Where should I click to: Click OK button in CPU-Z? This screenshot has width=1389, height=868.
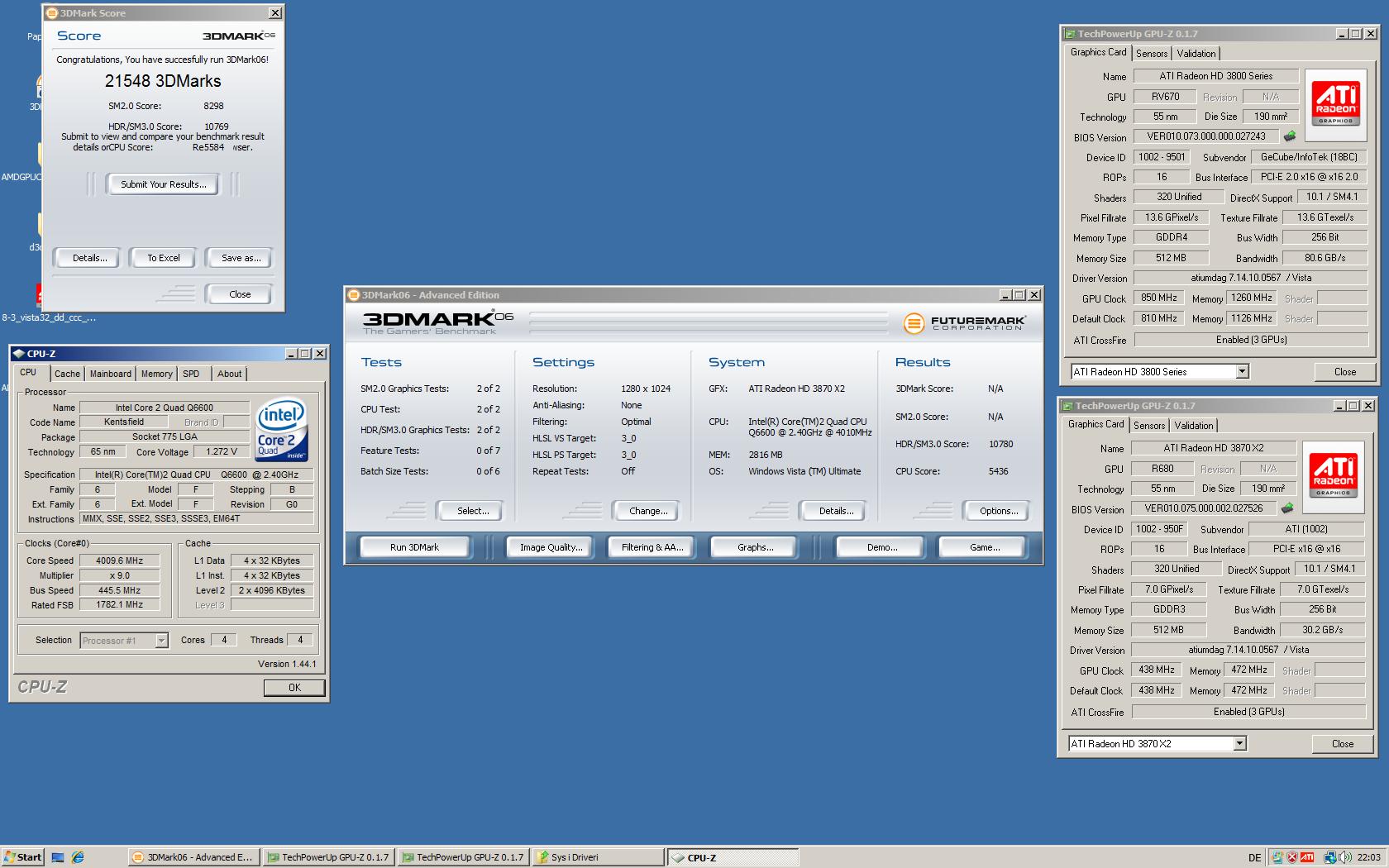pyautogui.click(x=294, y=688)
